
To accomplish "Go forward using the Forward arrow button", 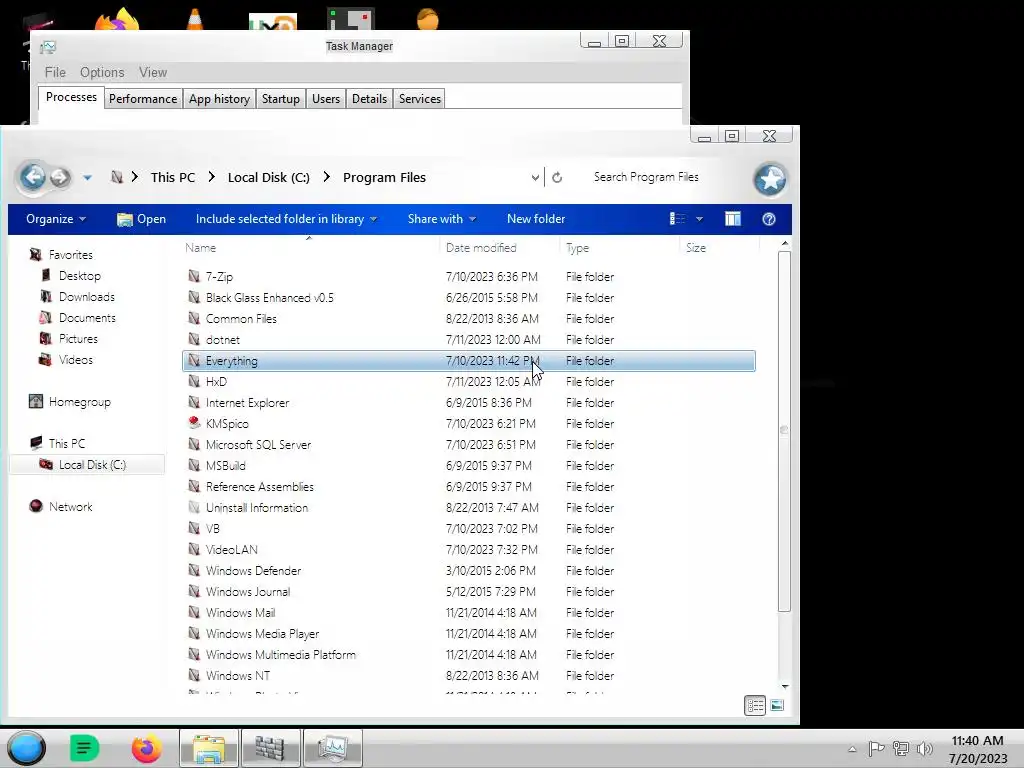I will tap(60, 177).
